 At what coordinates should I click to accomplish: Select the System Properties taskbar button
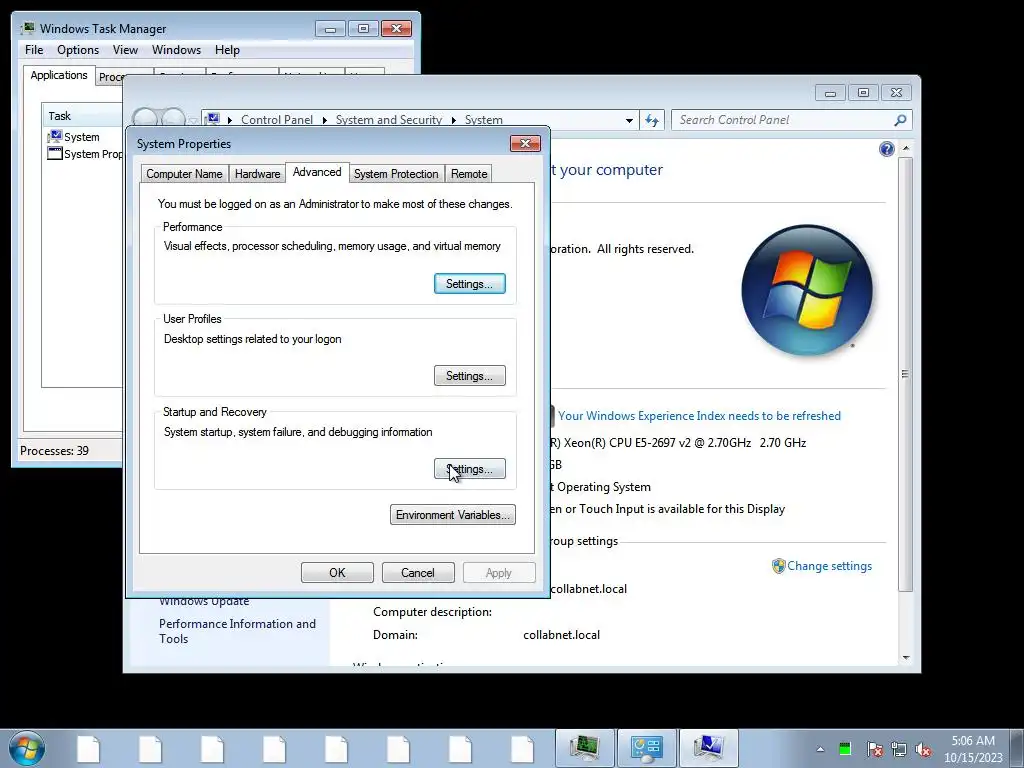tap(709, 748)
